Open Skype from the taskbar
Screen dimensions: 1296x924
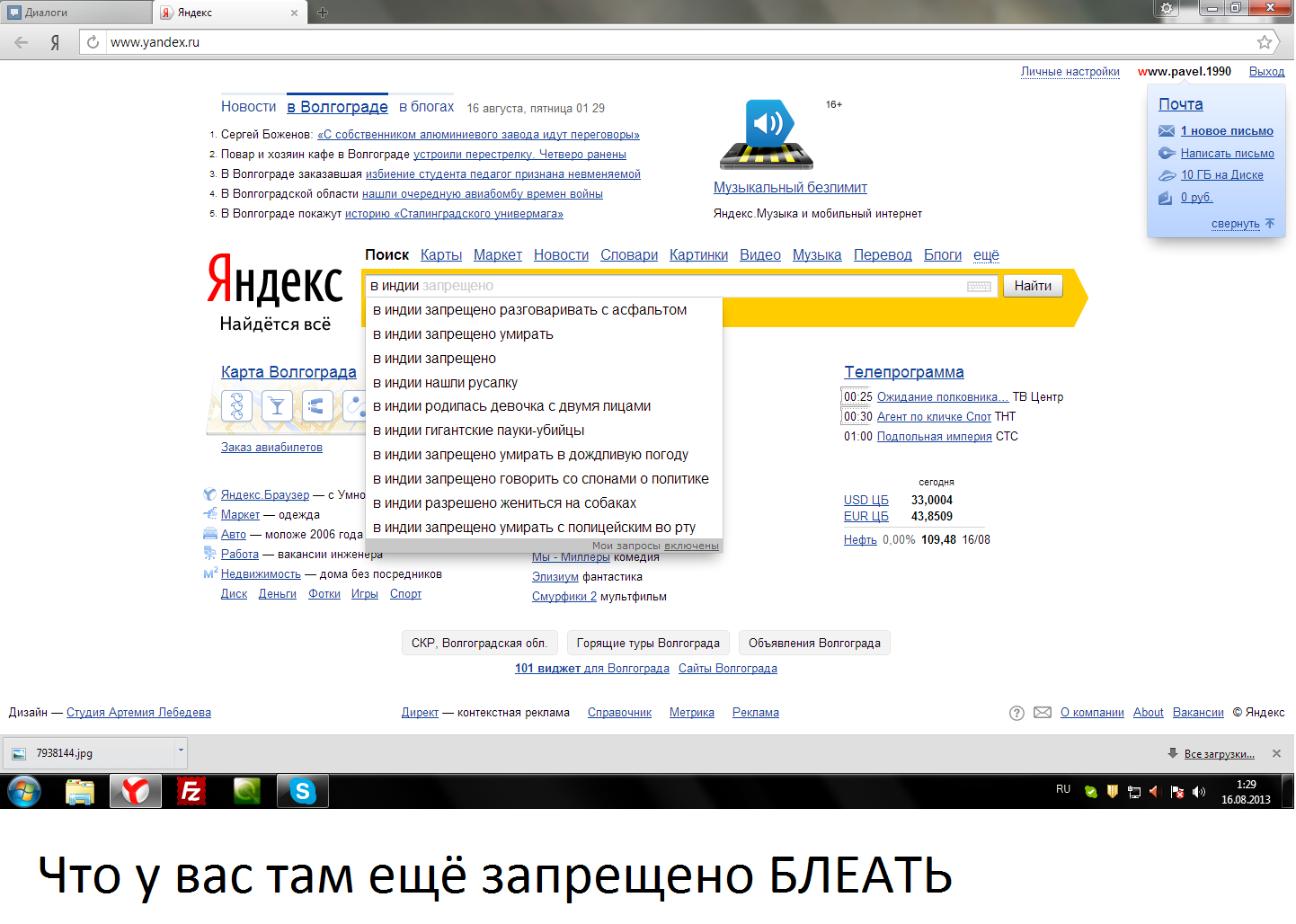click(303, 792)
